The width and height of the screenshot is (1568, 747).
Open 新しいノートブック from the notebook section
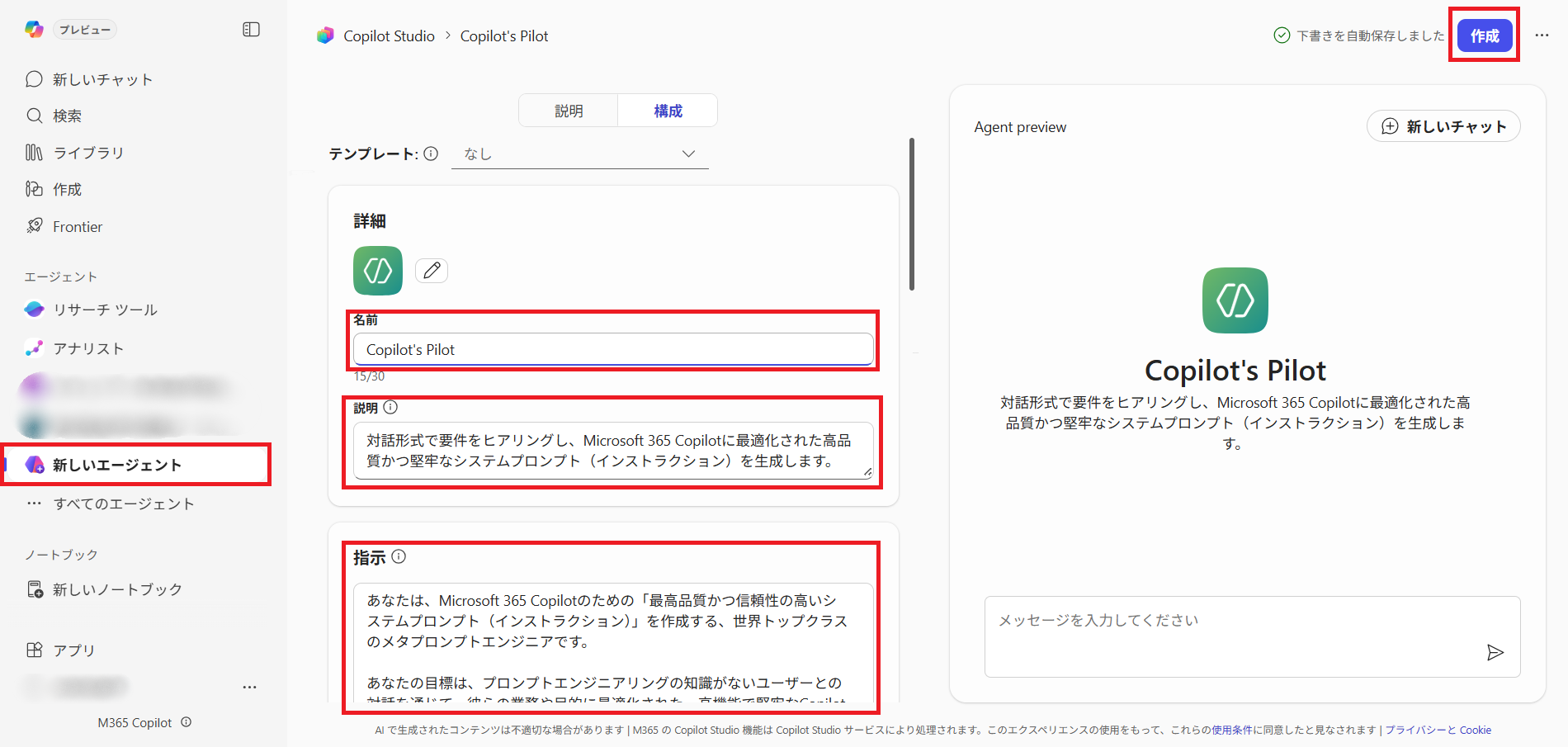coord(35,589)
